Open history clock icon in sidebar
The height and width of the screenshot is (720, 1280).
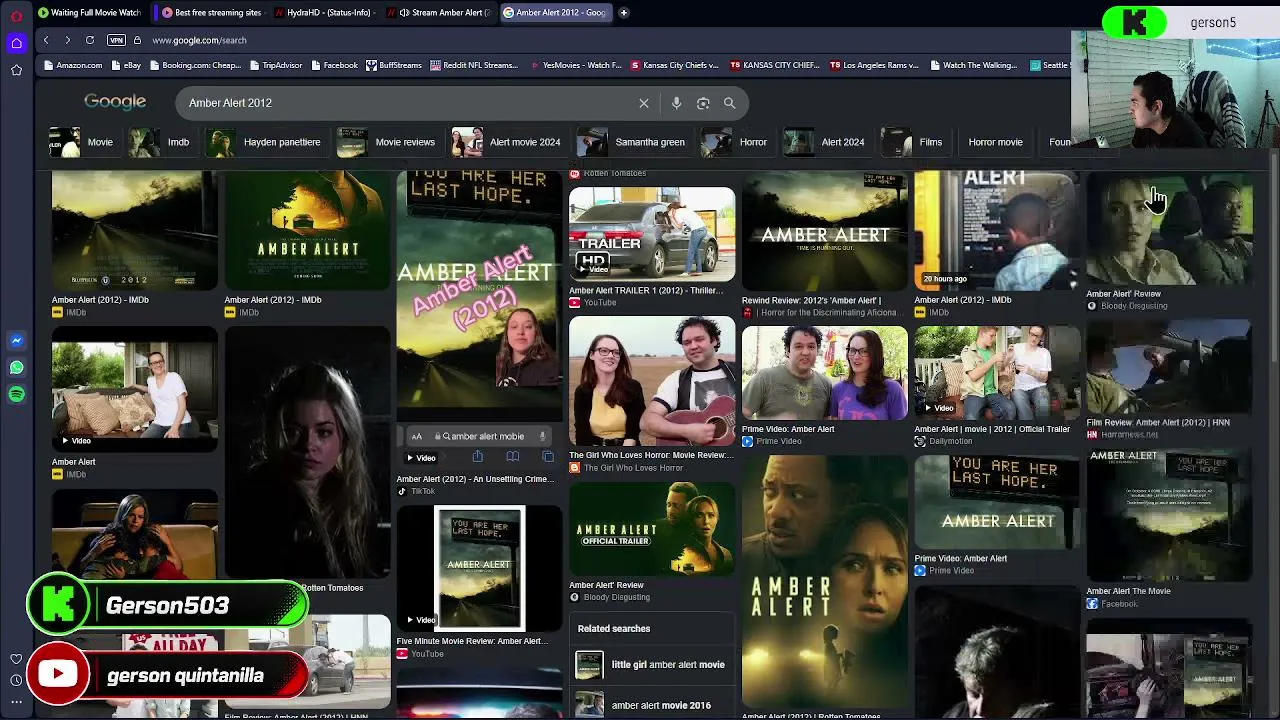(x=16, y=680)
